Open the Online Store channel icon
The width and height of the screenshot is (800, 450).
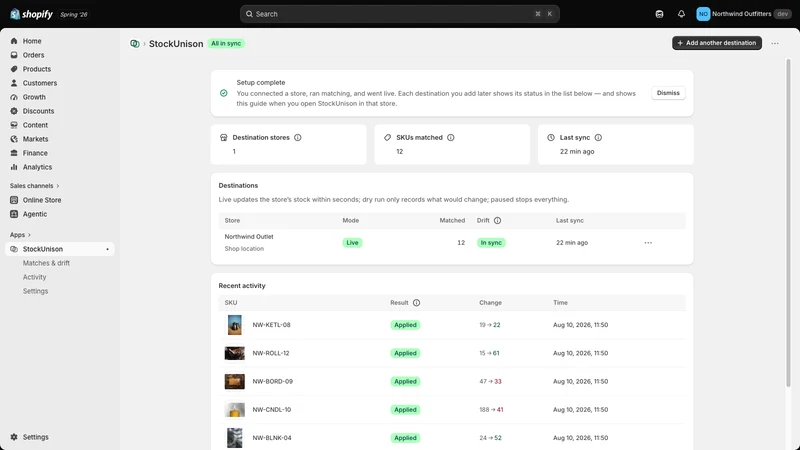click(x=14, y=200)
